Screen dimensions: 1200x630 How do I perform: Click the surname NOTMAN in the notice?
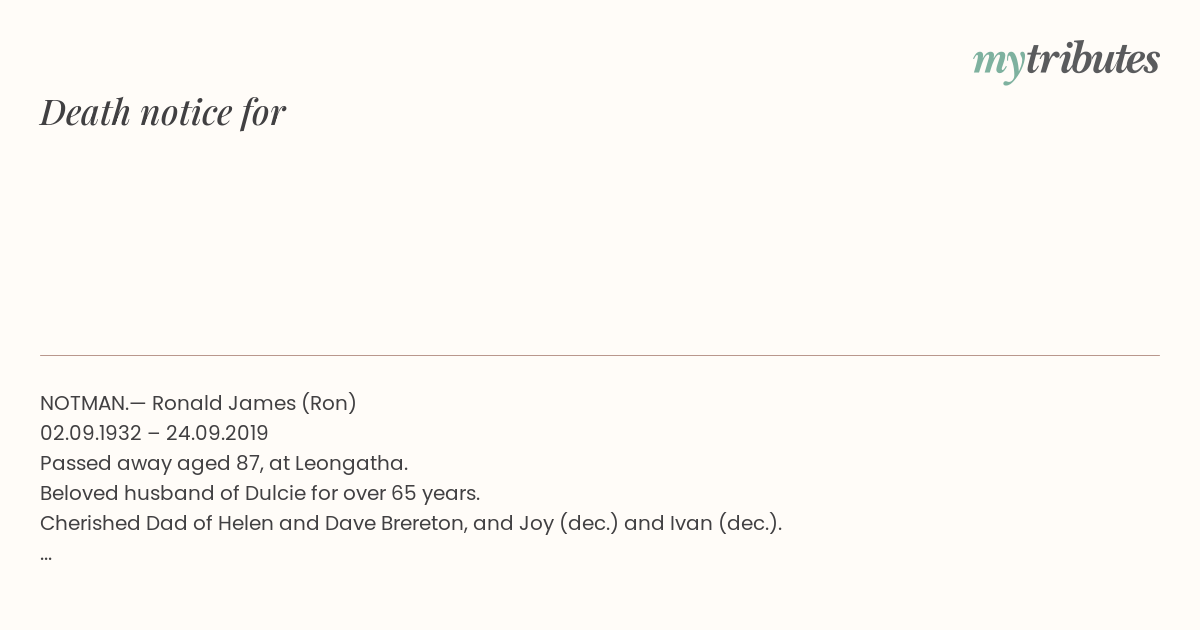83,403
